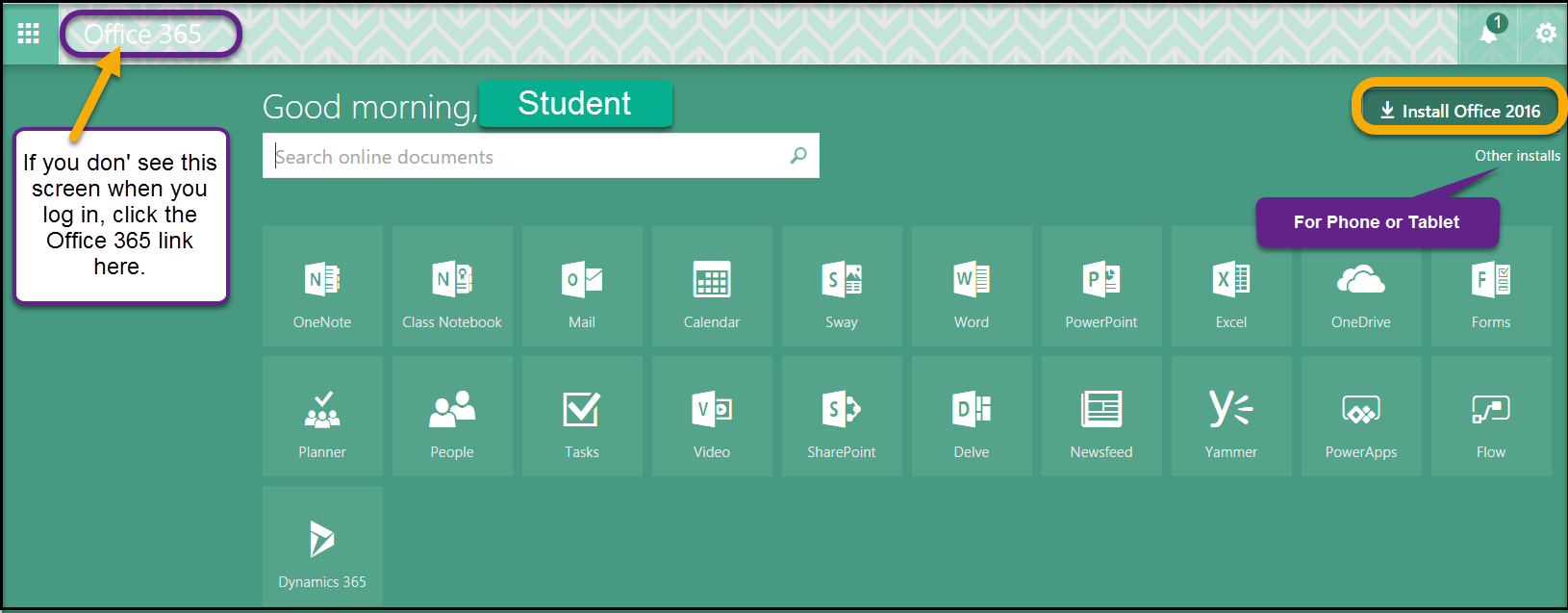
Task: Launch the Delve app tile
Action: pyautogui.click(x=972, y=416)
